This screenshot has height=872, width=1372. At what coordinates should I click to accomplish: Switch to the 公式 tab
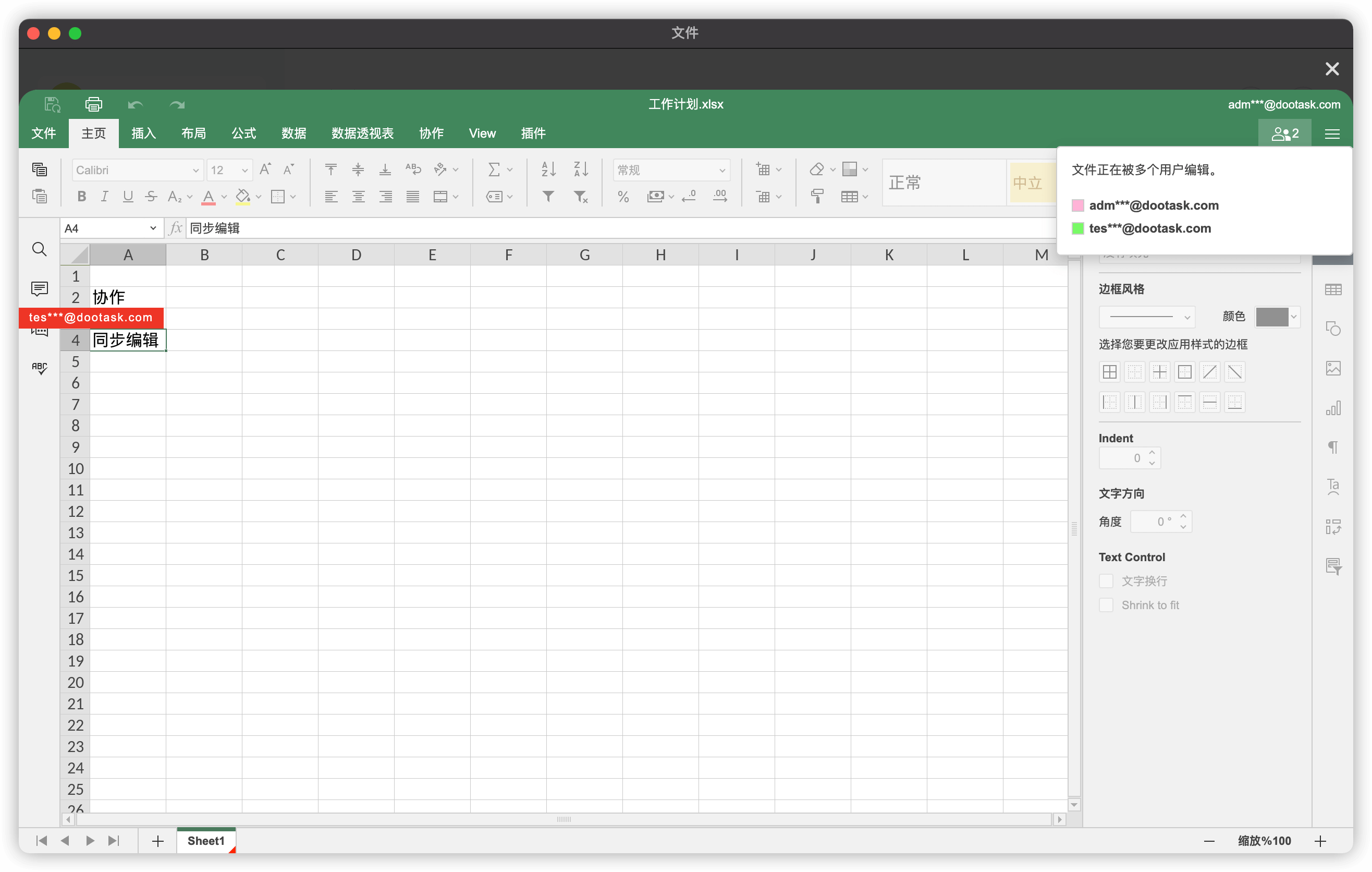pyautogui.click(x=244, y=134)
